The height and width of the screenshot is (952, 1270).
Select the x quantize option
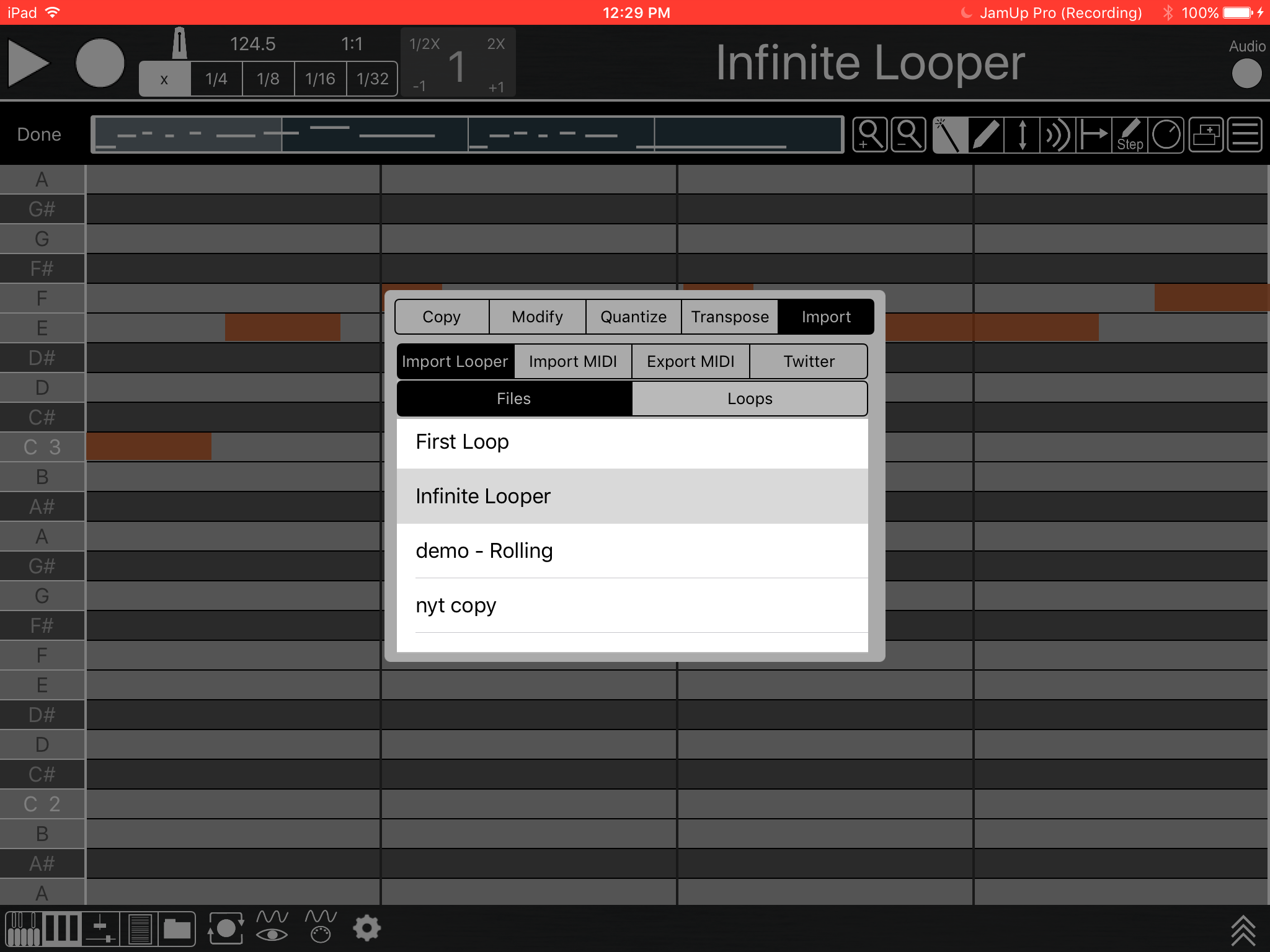164,79
